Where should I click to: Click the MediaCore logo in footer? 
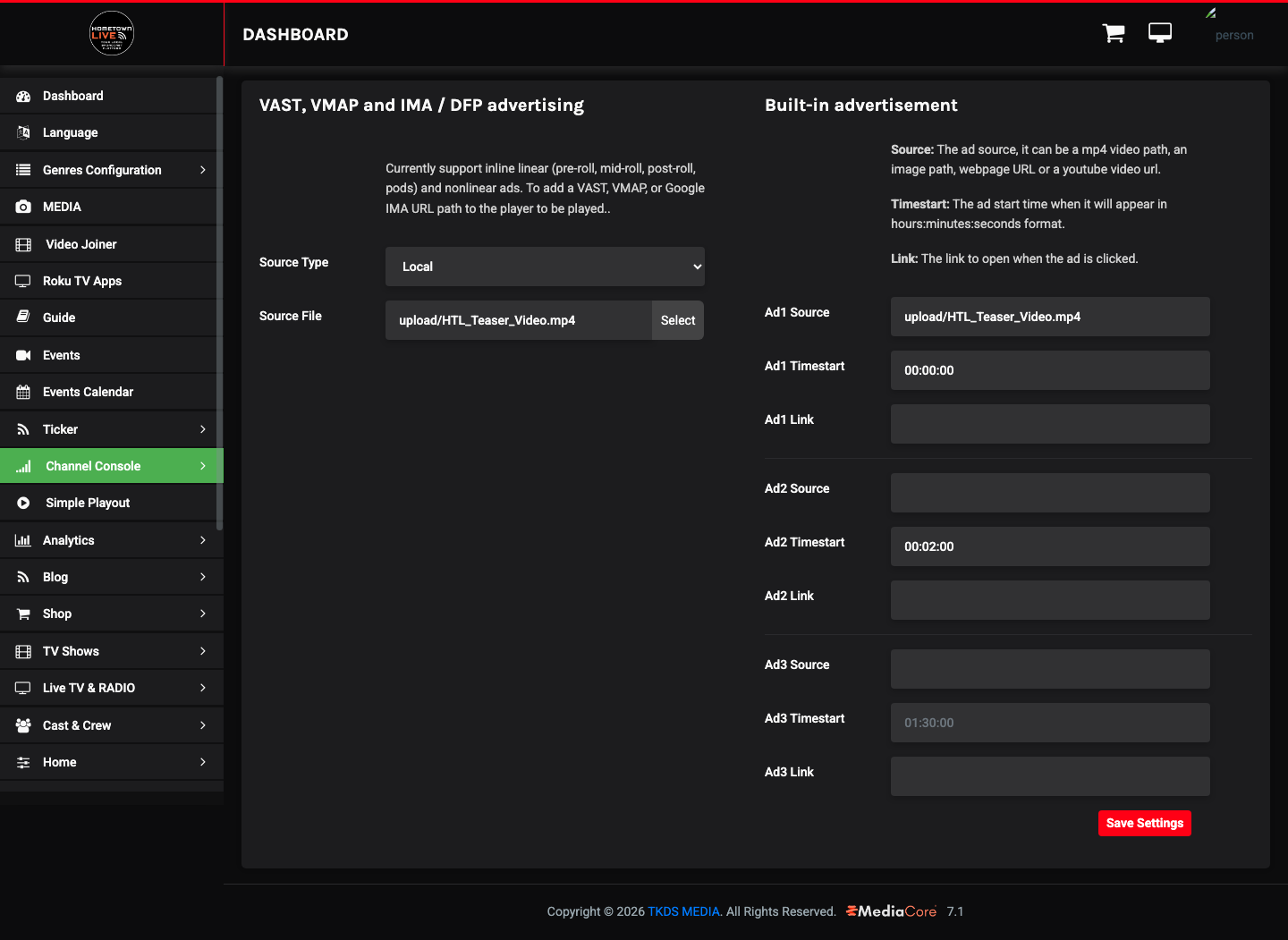(892, 911)
